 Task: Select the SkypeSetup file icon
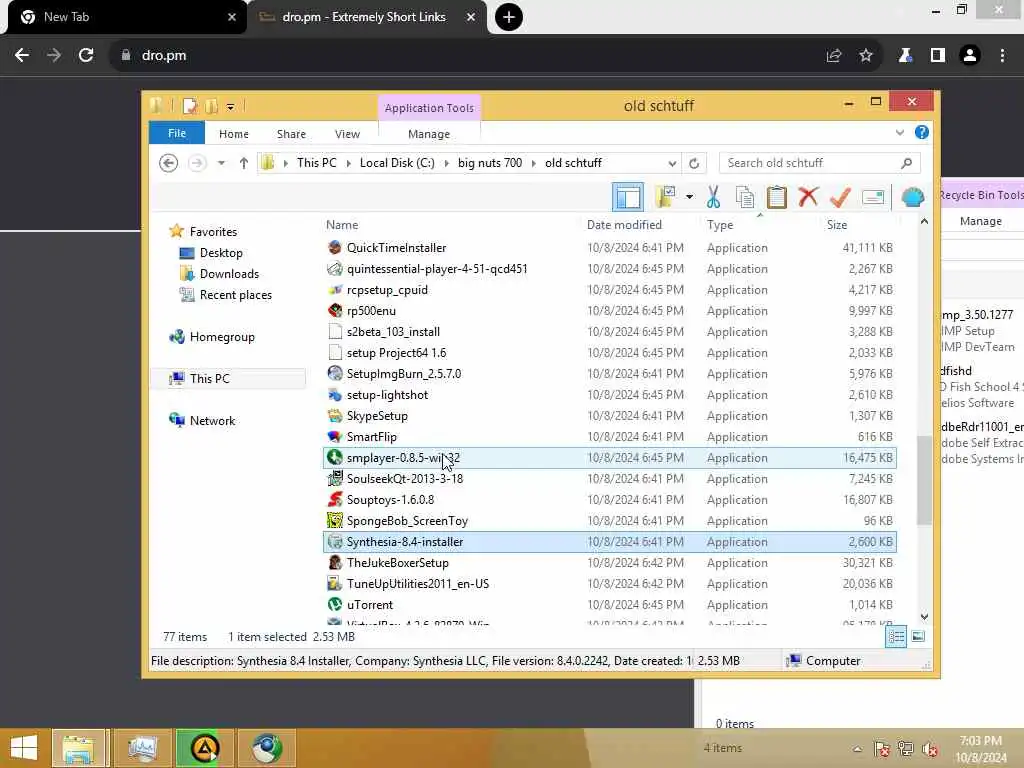click(335, 416)
